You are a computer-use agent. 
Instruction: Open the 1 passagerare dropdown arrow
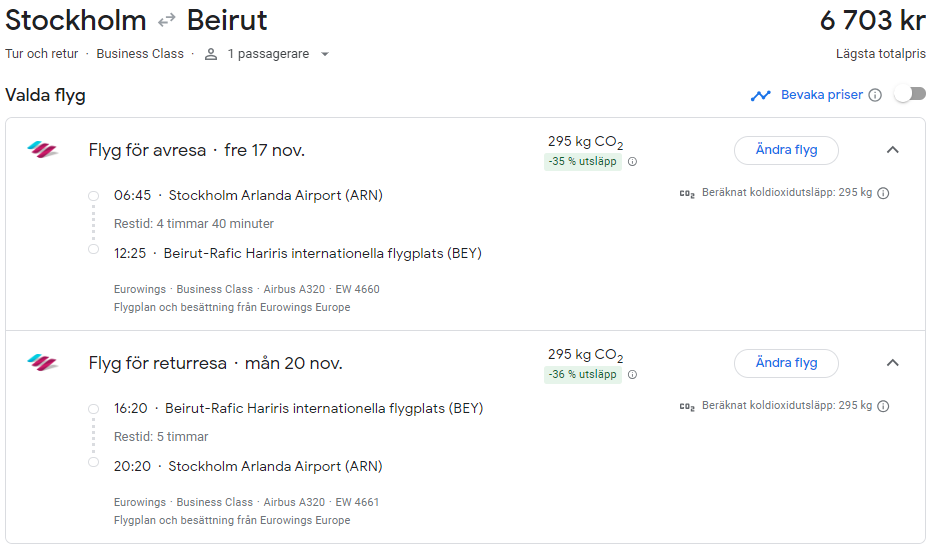325,54
